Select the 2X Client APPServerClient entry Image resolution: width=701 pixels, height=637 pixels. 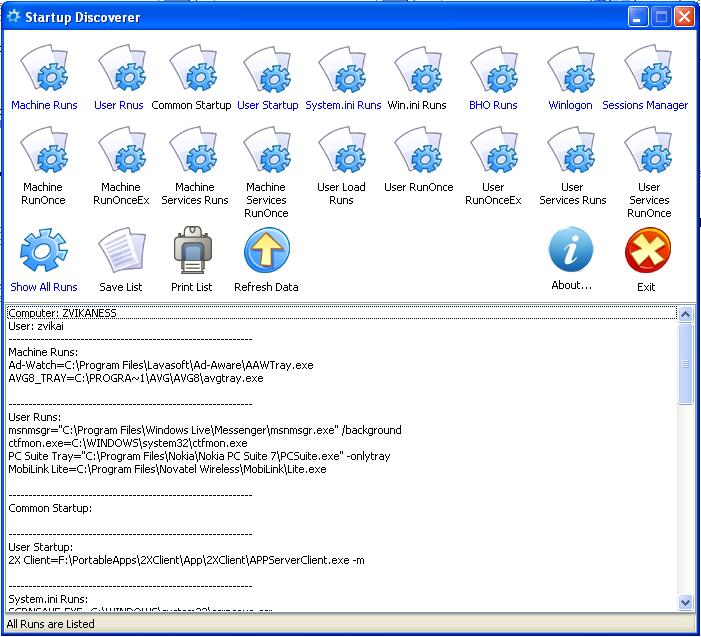click(186, 561)
